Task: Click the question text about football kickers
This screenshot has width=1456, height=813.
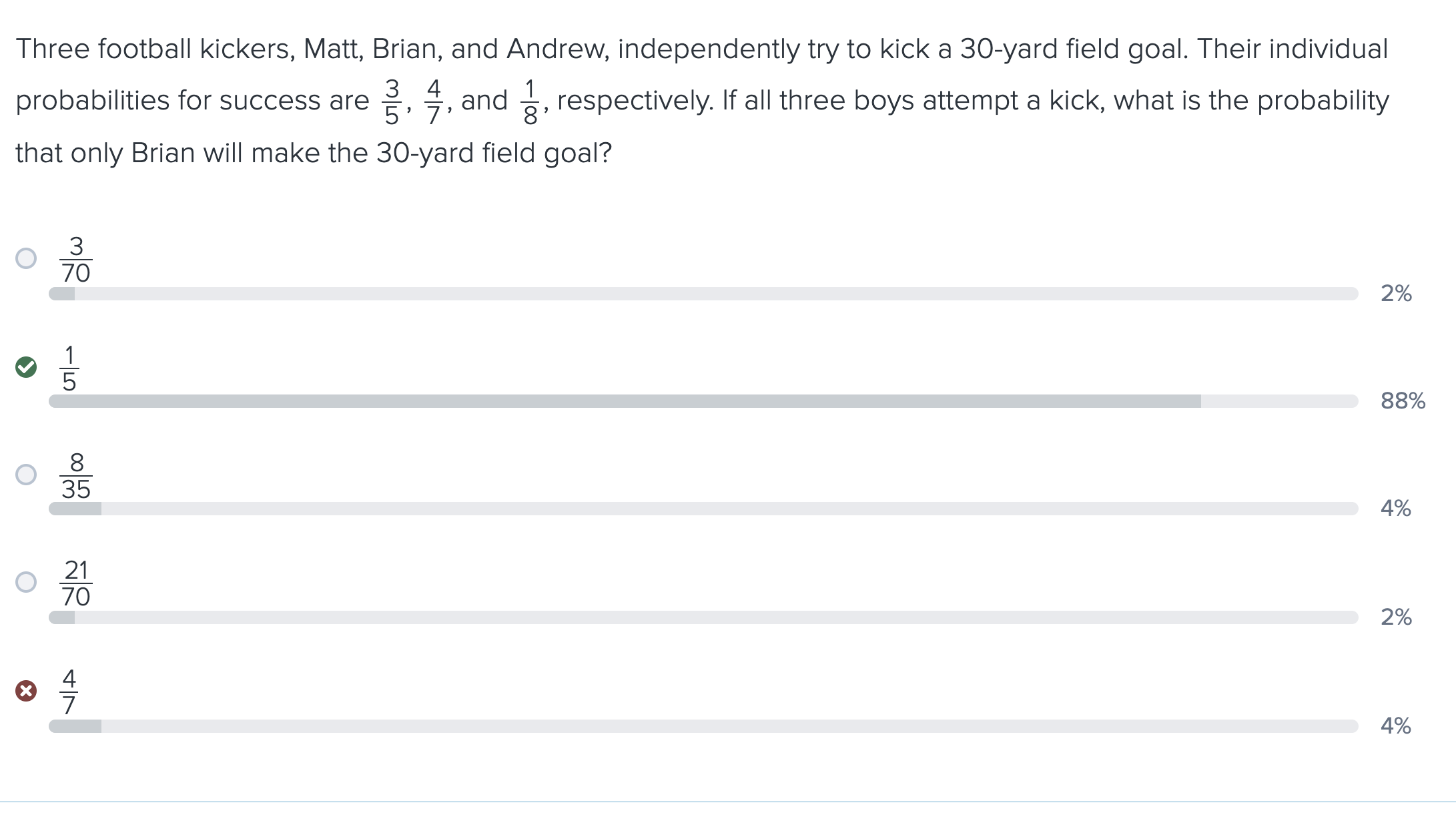Action: (x=702, y=100)
